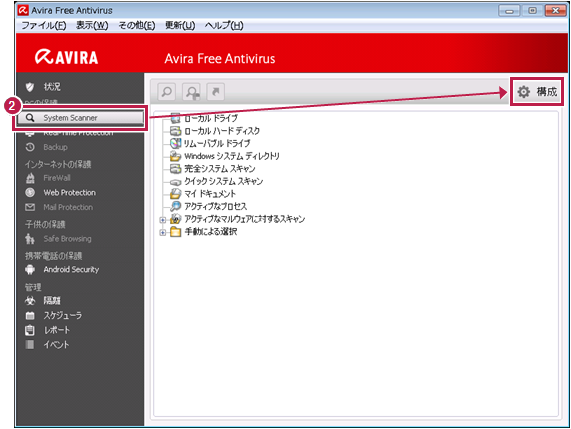Image resolution: width=571 pixels, height=429 pixels.
Task: Select マイ ドキュメント scan profile
Action: click(x=210, y=194)
